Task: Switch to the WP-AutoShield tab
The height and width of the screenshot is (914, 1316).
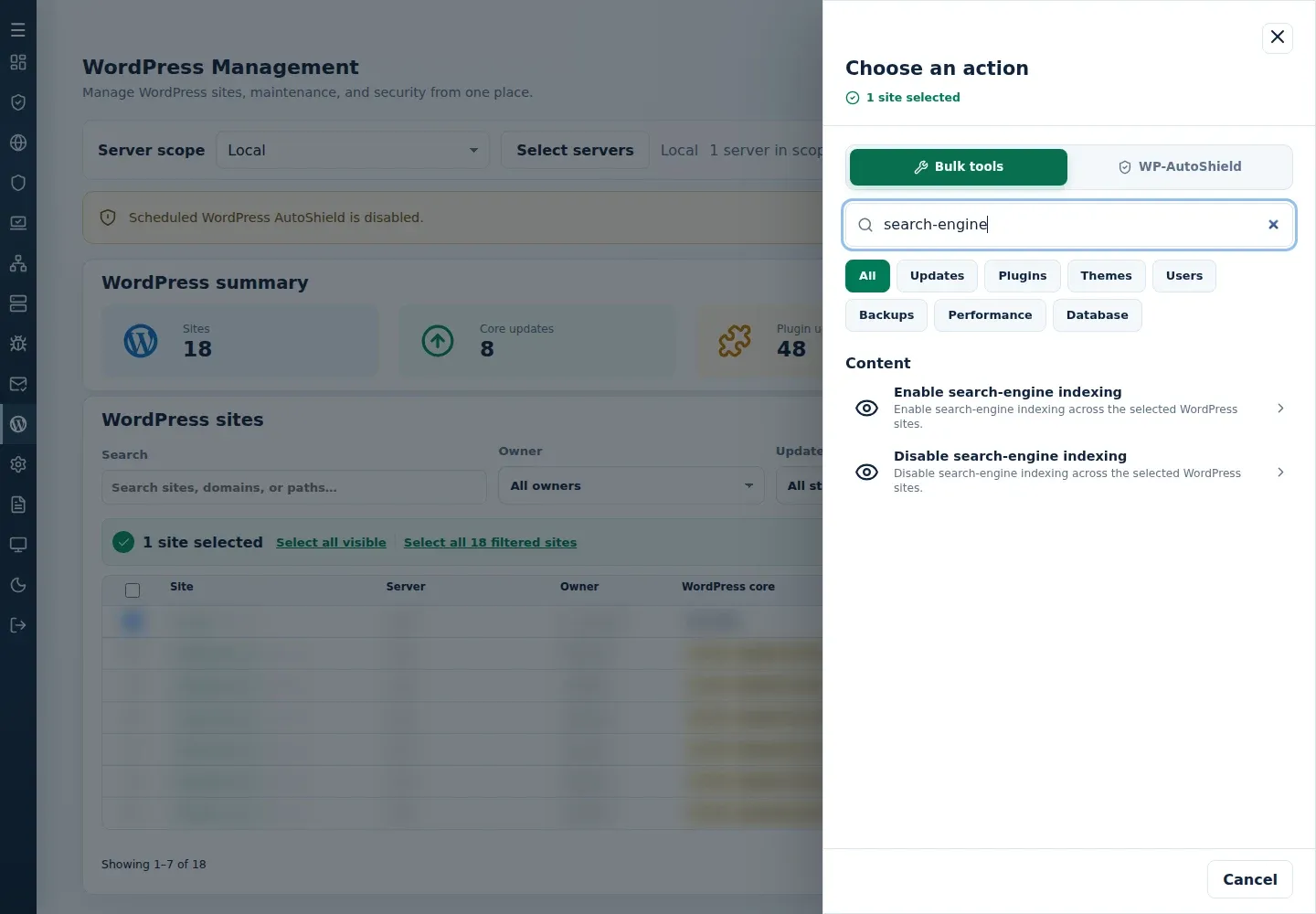Action: [x=1180, y=167]
